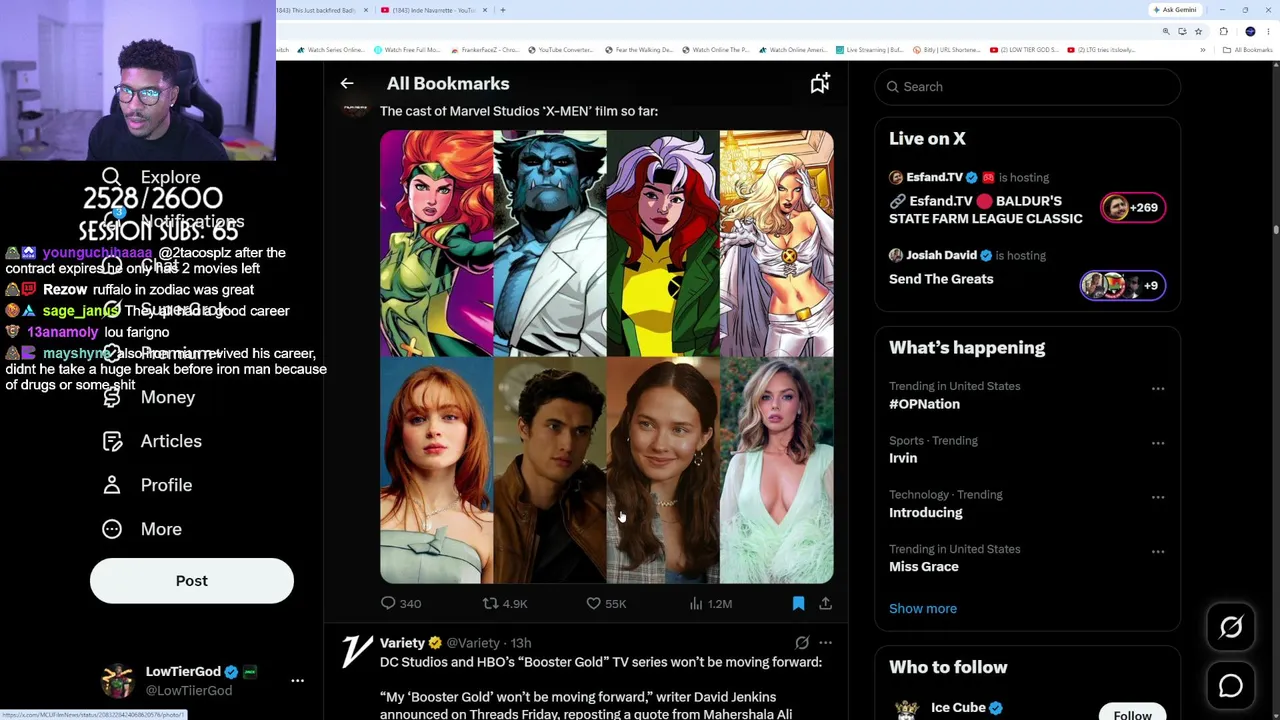Open the Variety profile avatar
This screenshot has height=720, width=1280.
pyautogui.click(x=356, y=651)
